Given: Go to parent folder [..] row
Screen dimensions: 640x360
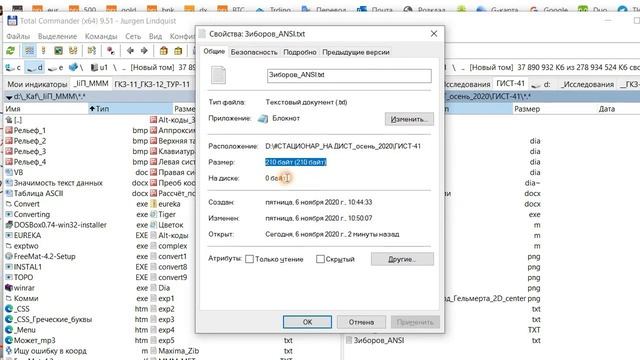Looking at the screenshot, I should (x=18, y=120).
